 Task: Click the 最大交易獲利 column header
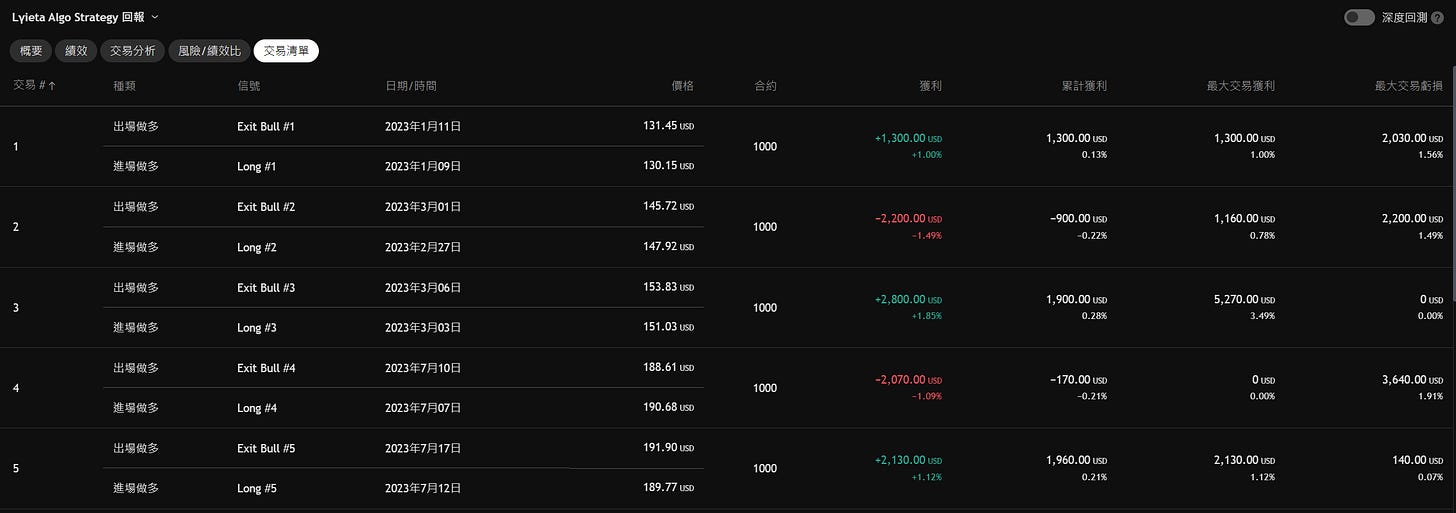click(x=1240, y=86)
